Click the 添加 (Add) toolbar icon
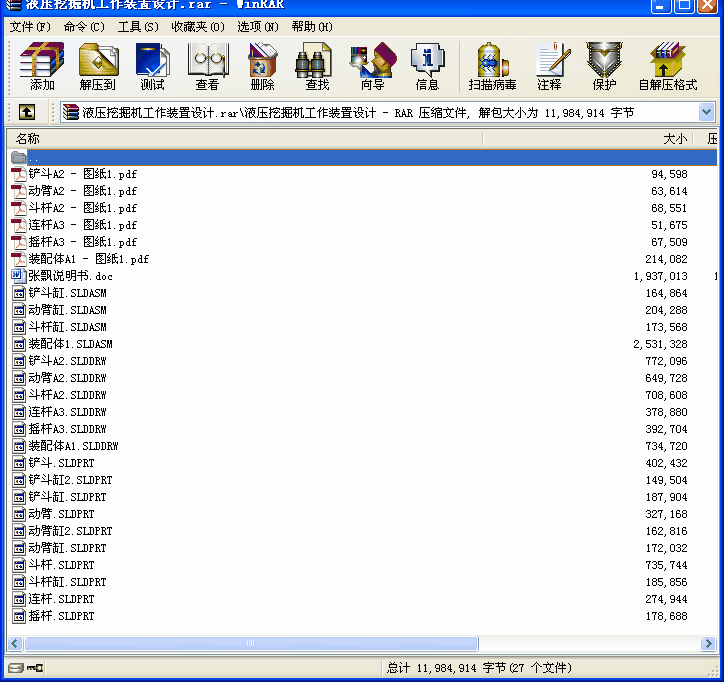 (42, 66)
